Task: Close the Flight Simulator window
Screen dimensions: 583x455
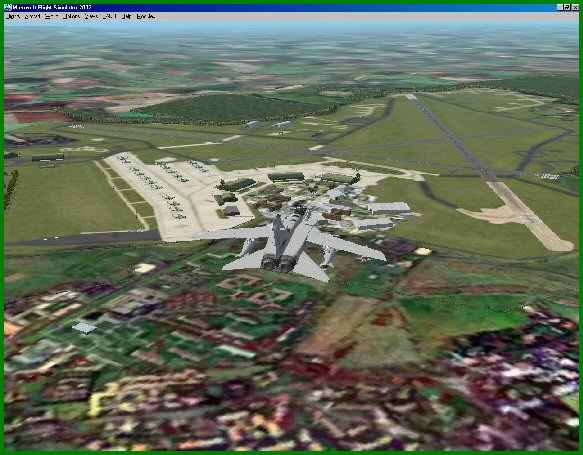Action: click(x=575, y=7)
